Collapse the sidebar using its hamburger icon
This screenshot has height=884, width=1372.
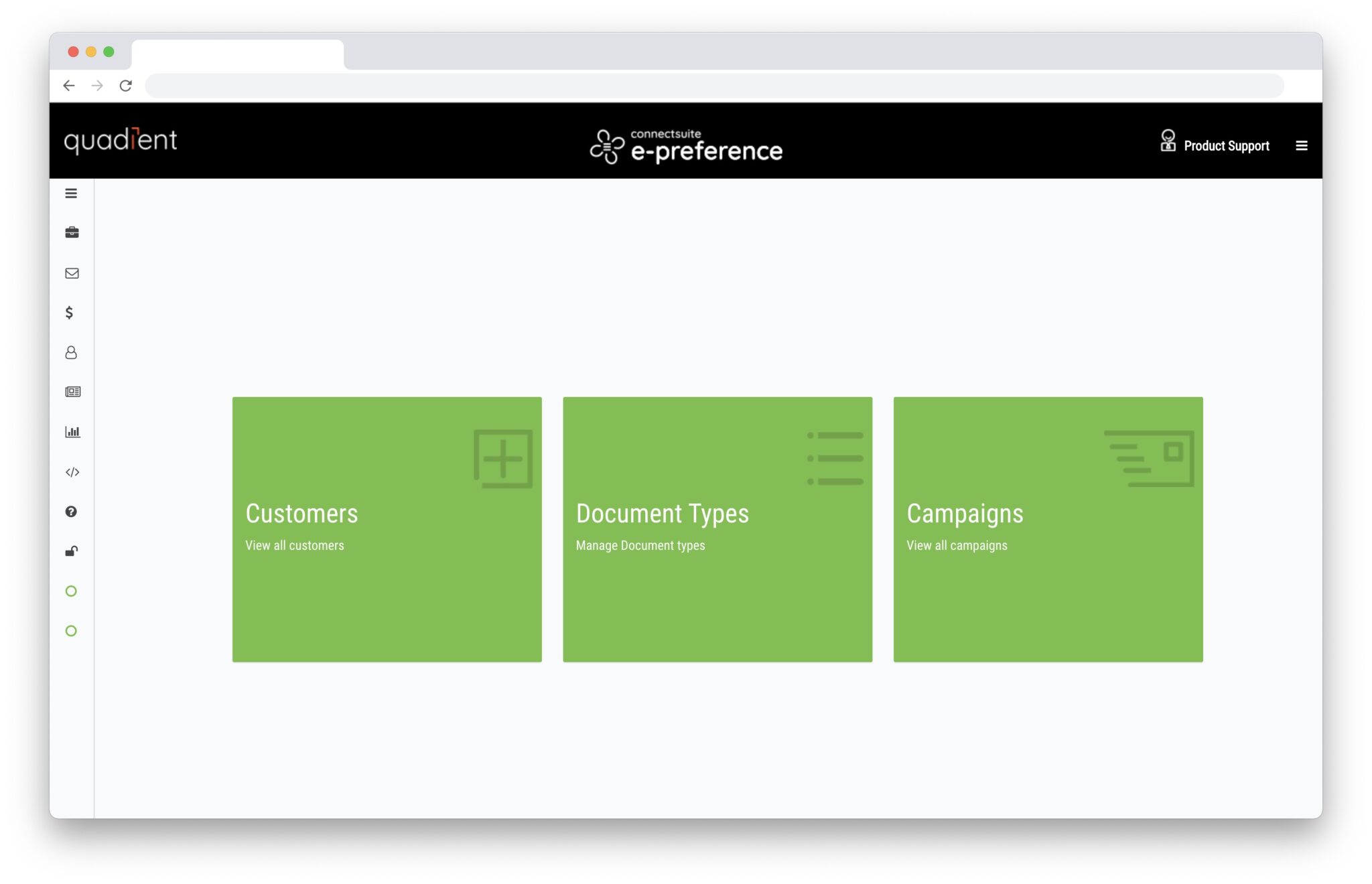pos(71,193)
